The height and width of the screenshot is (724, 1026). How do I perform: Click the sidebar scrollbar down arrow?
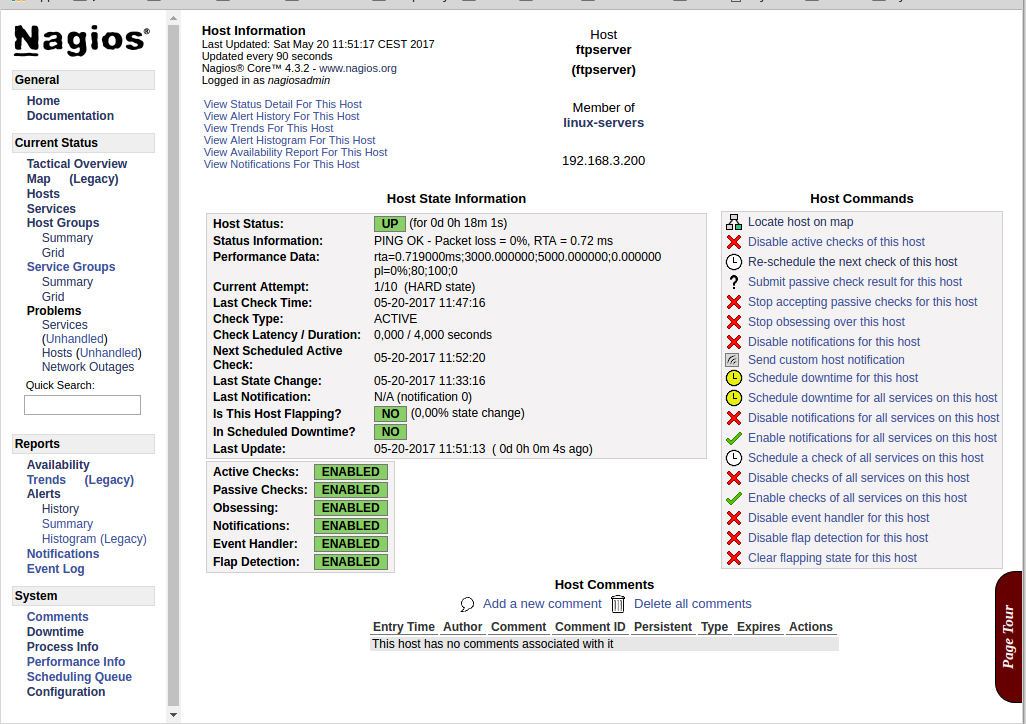coord(173,715)
